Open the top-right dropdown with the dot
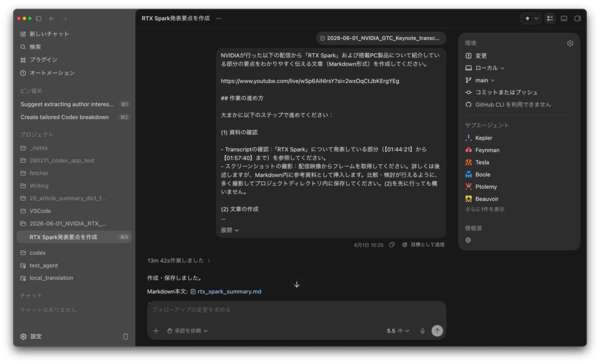 click(x=531, y=18)
